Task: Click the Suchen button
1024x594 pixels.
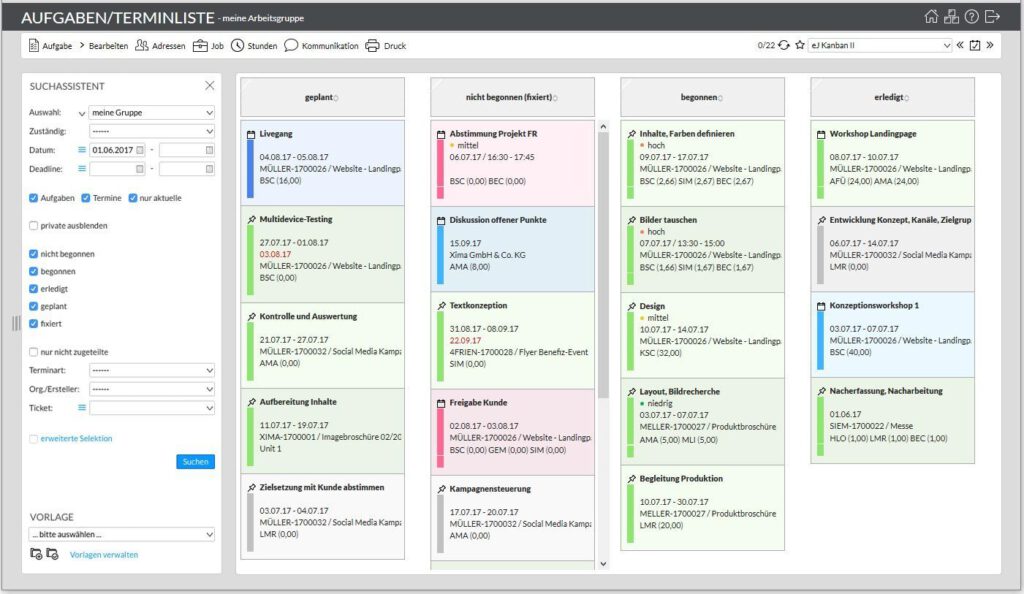Action: tap(195, 461)
